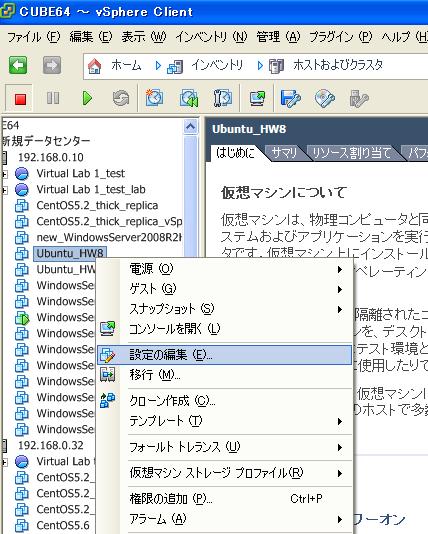This screenshot has height=534, width=428.
Task: Click the green back navigation arrow
Action: [18, 65]
